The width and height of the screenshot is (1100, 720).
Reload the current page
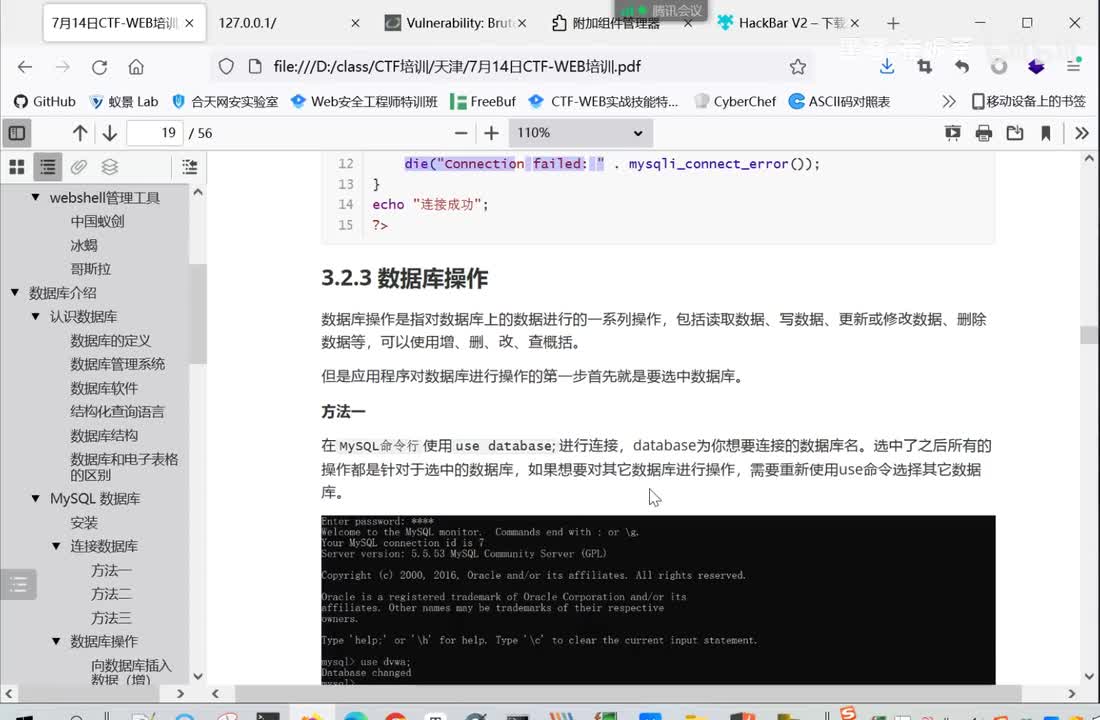[x=99, y=67]
